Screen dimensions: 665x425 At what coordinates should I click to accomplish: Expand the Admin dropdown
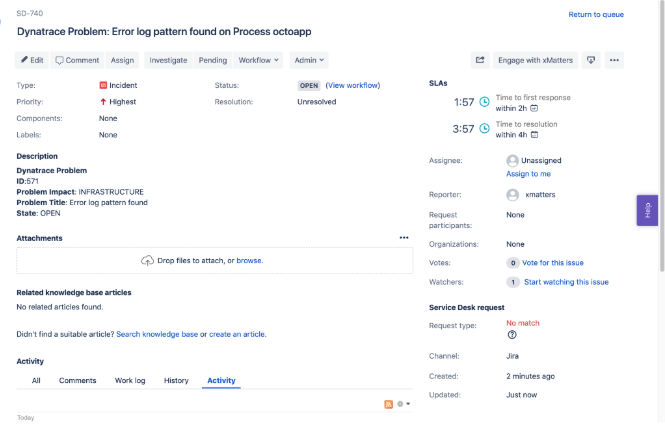click(x=309, y=60)
